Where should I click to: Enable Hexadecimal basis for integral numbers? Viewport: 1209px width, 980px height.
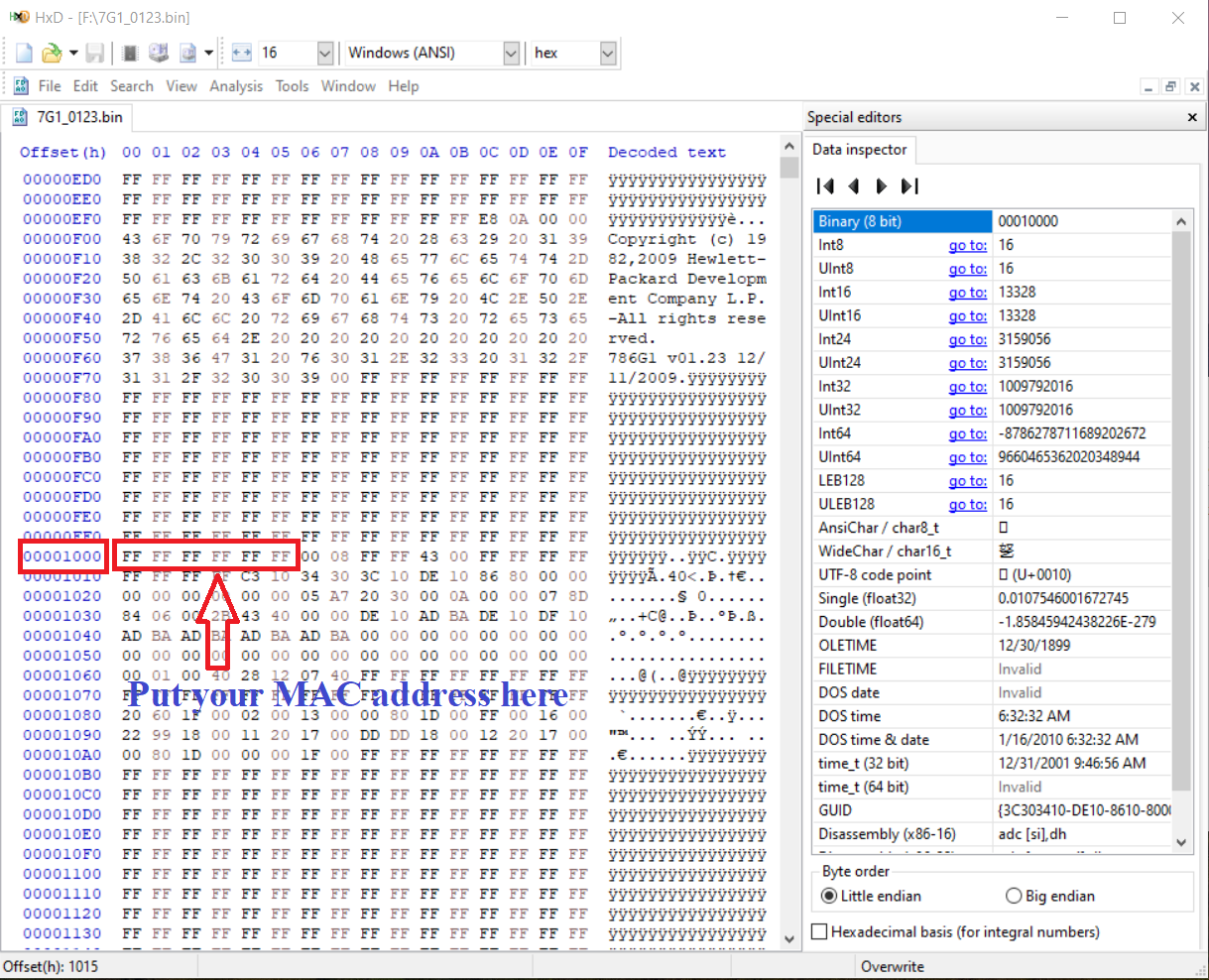(820, 931)
